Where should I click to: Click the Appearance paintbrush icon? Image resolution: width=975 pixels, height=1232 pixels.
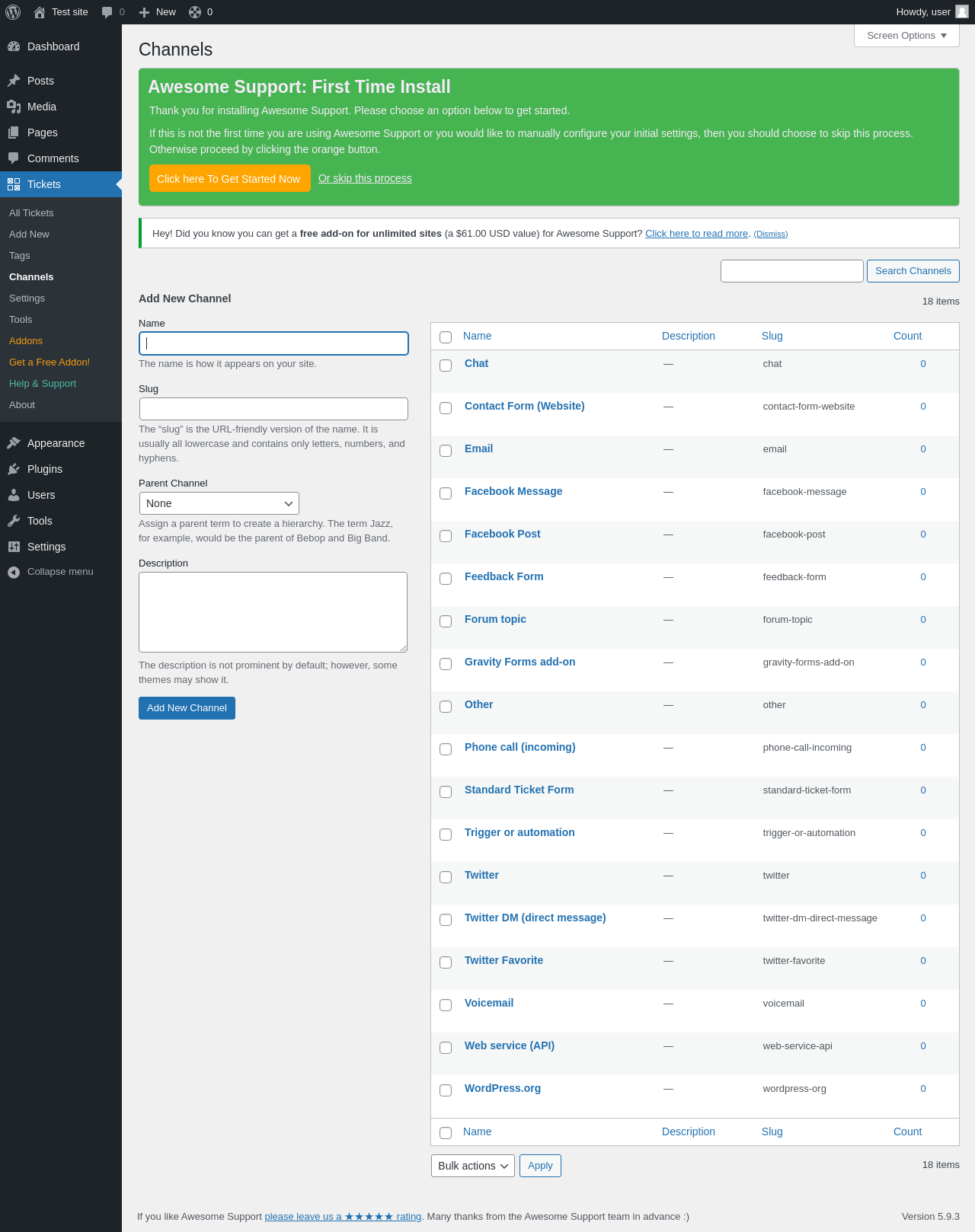(x=14, y=443)
